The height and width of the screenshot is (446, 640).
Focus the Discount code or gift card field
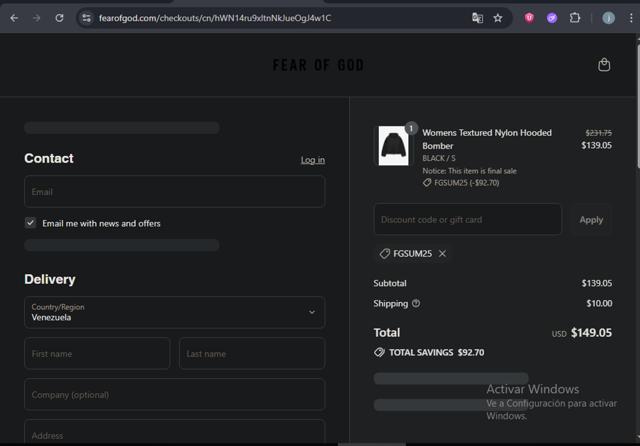coord(468,220)
